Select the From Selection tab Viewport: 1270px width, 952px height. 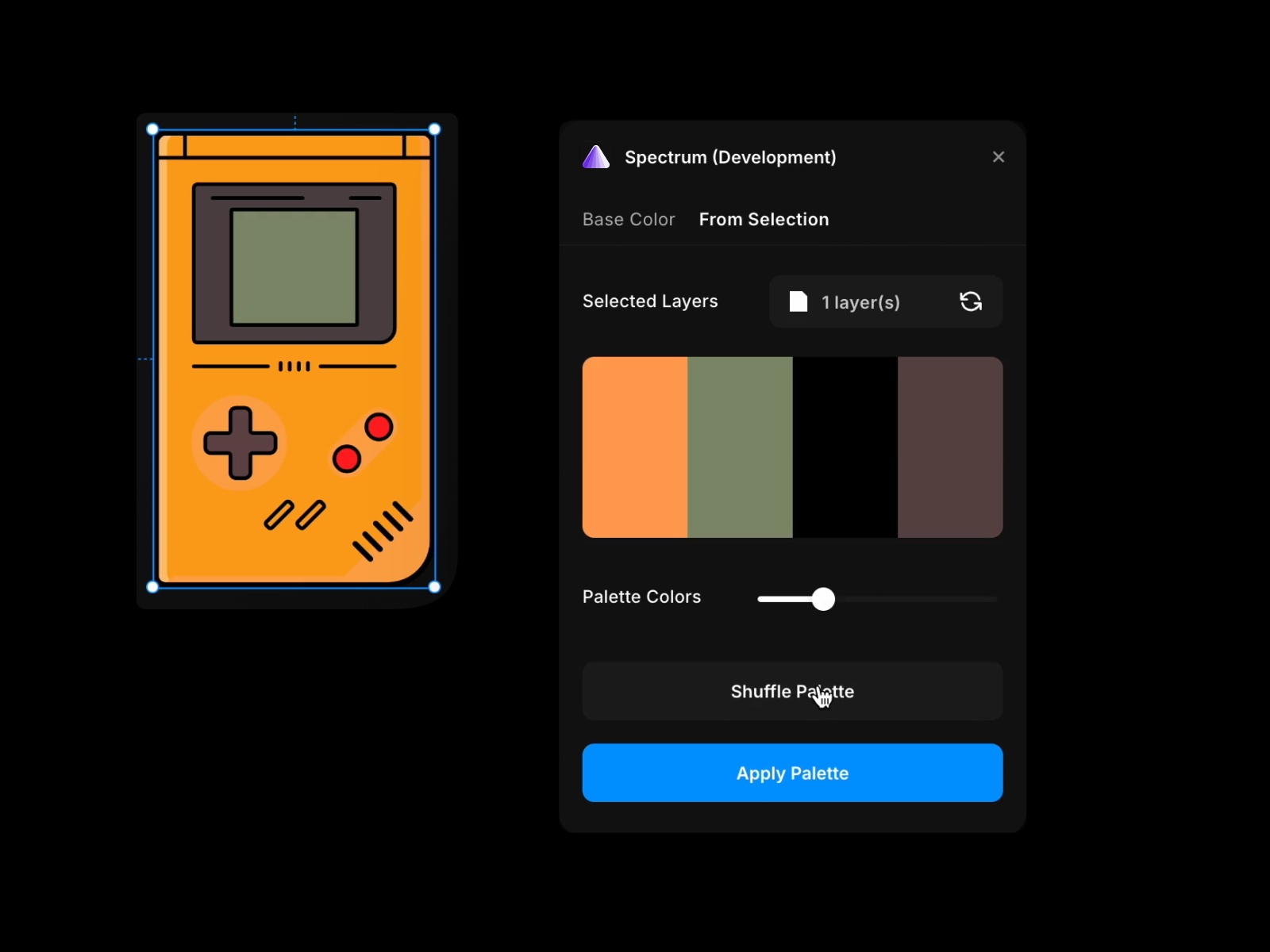pyautogui.click(x=764, y=220)
